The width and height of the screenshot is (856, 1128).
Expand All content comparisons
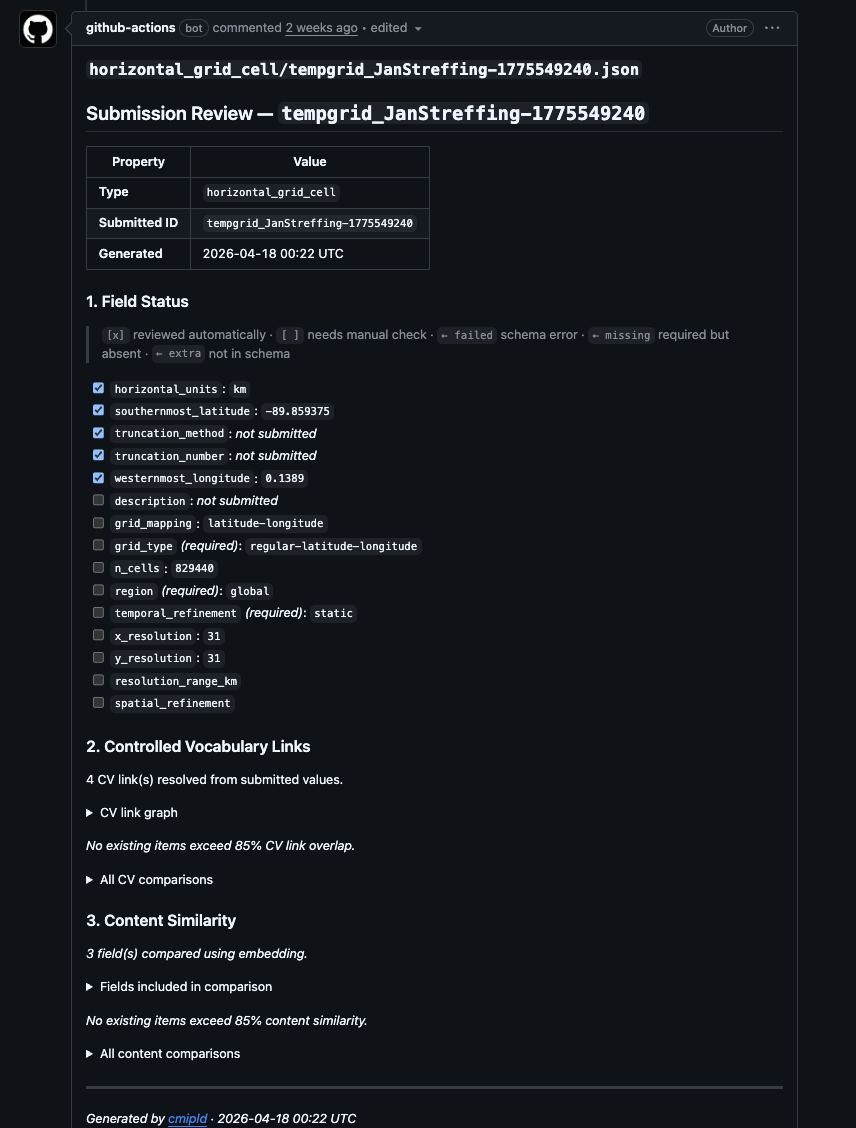pyautogui.click(x=163, y=1053)
